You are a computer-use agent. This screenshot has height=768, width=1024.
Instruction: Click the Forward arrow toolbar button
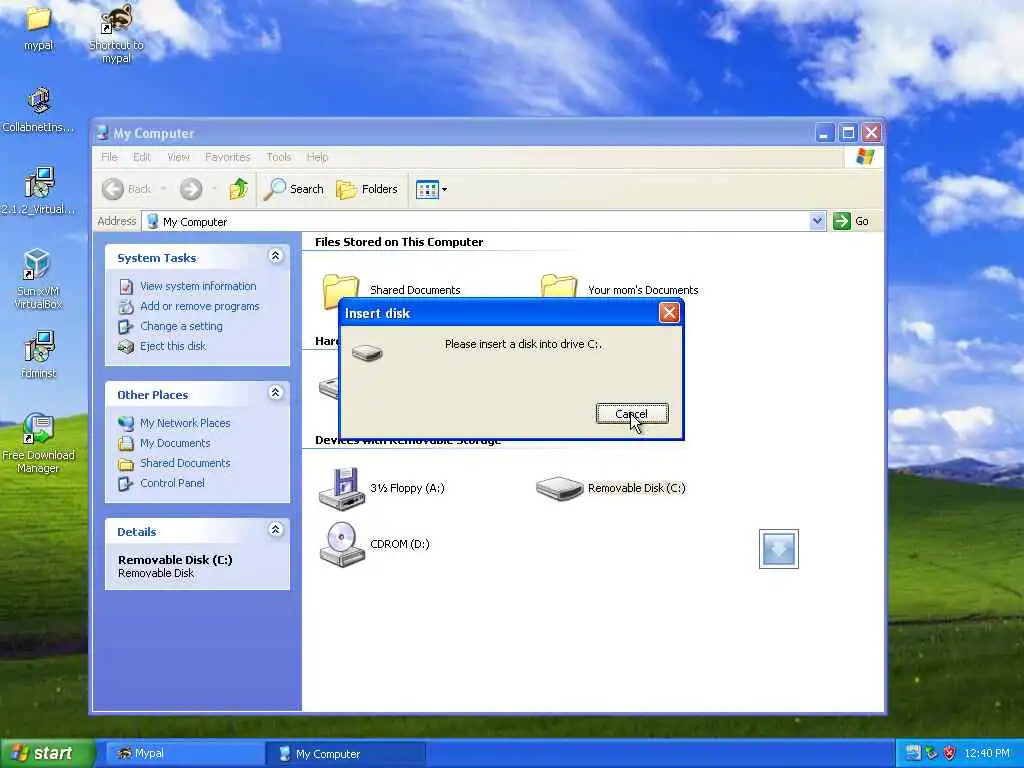191,189
